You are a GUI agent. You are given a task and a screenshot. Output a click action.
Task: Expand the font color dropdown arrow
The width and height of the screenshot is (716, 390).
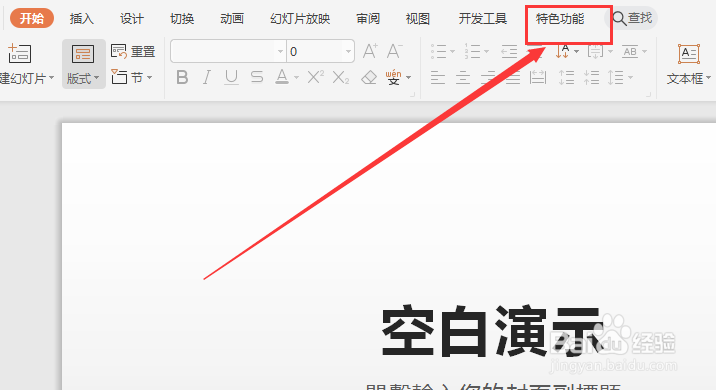296,78
